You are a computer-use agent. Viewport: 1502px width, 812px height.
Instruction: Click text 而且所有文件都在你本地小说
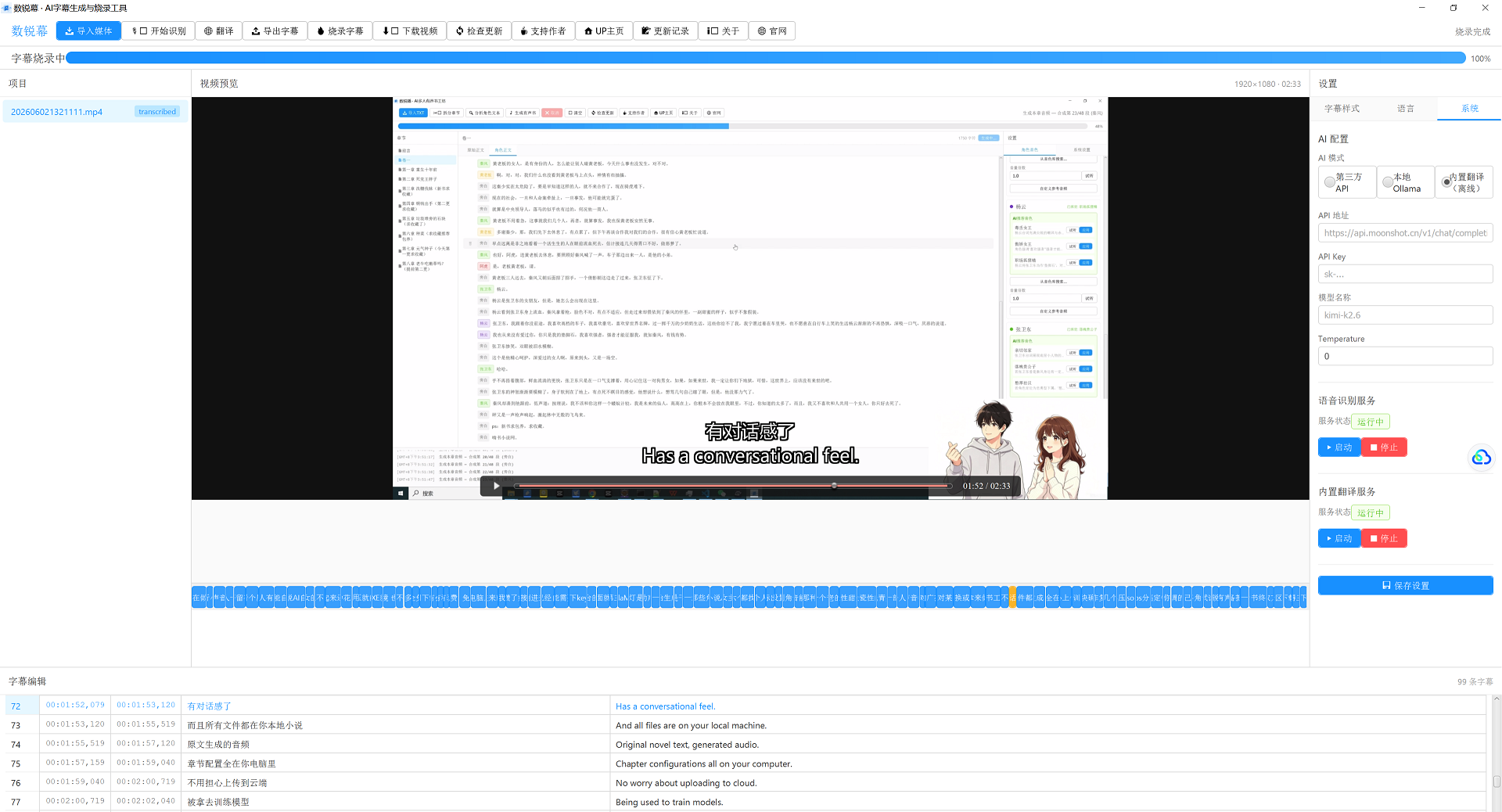point(245,726)
